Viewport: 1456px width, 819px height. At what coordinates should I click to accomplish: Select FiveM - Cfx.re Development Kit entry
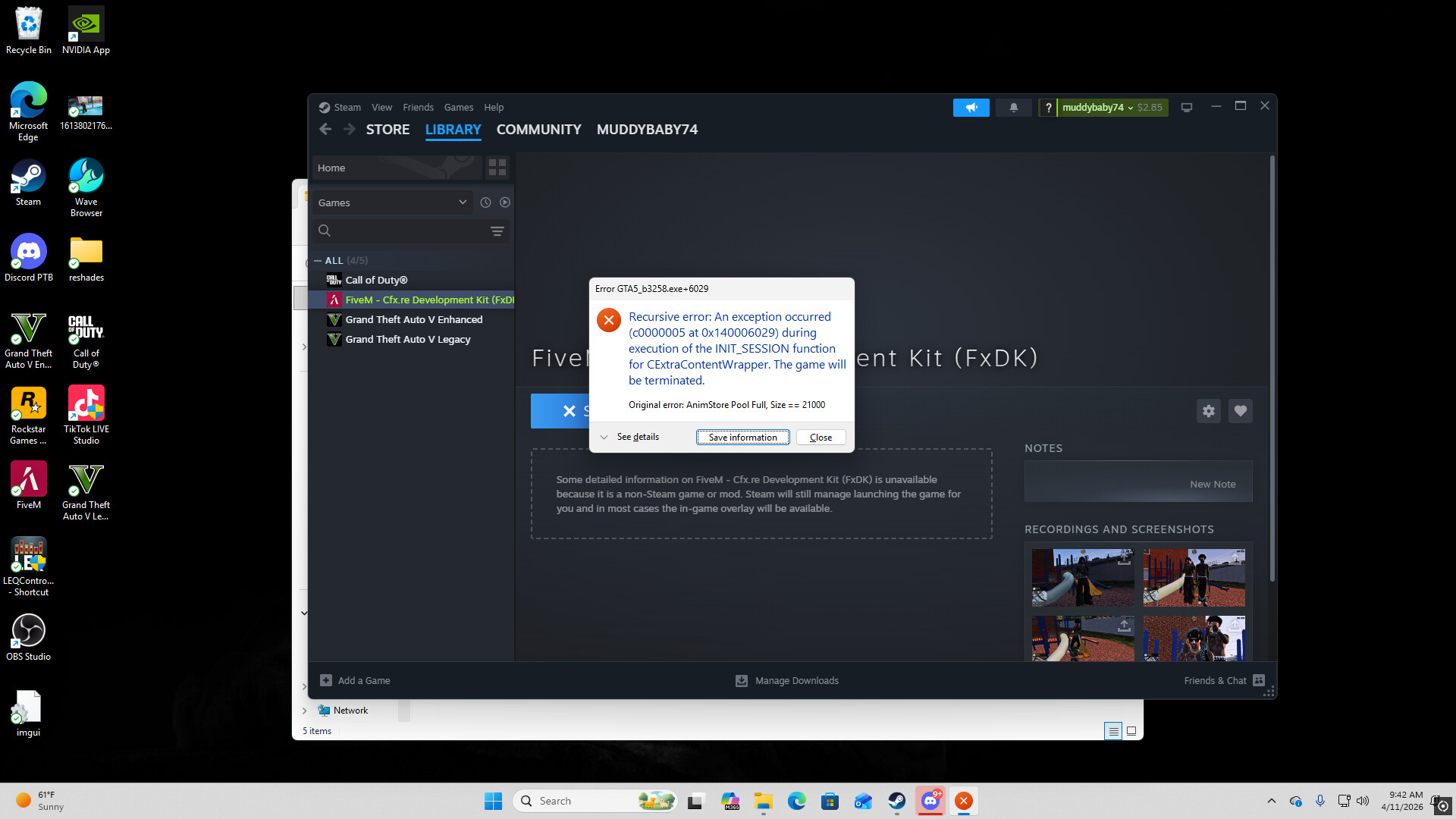411,300
